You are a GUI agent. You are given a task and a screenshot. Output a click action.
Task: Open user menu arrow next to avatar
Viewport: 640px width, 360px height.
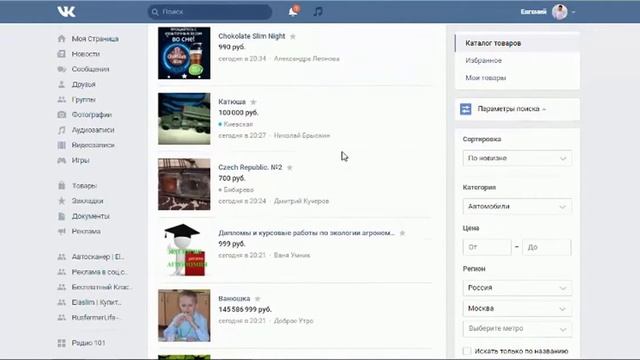(573, 12)
